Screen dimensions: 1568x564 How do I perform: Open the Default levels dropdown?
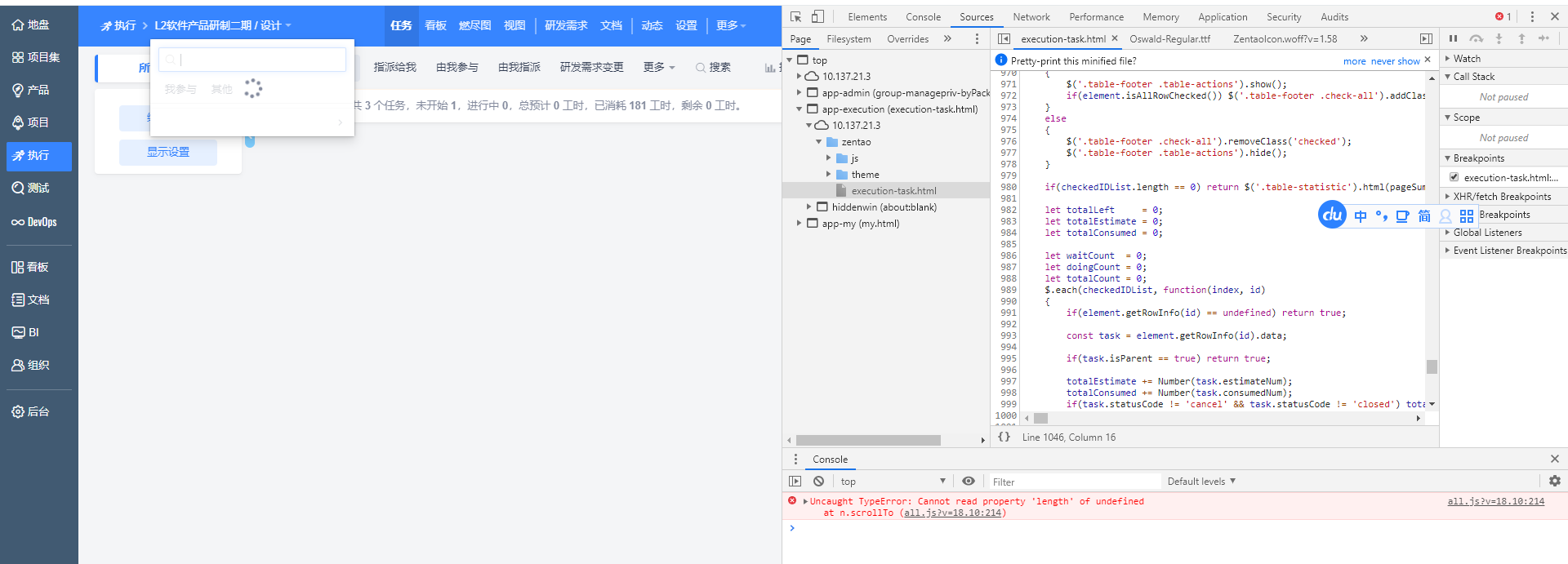click(x=1201, y=482)
